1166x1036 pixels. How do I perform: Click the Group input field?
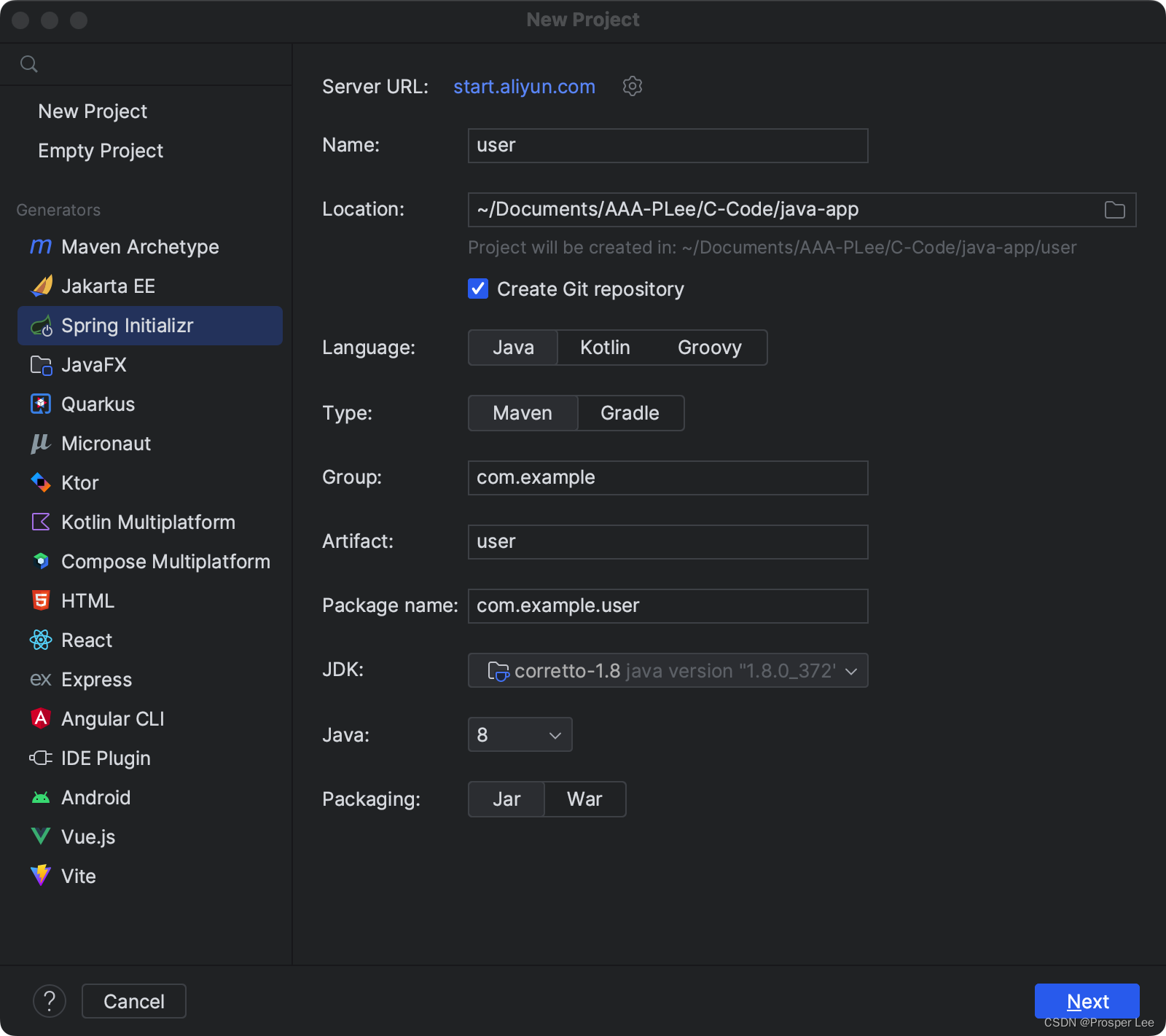668,478
